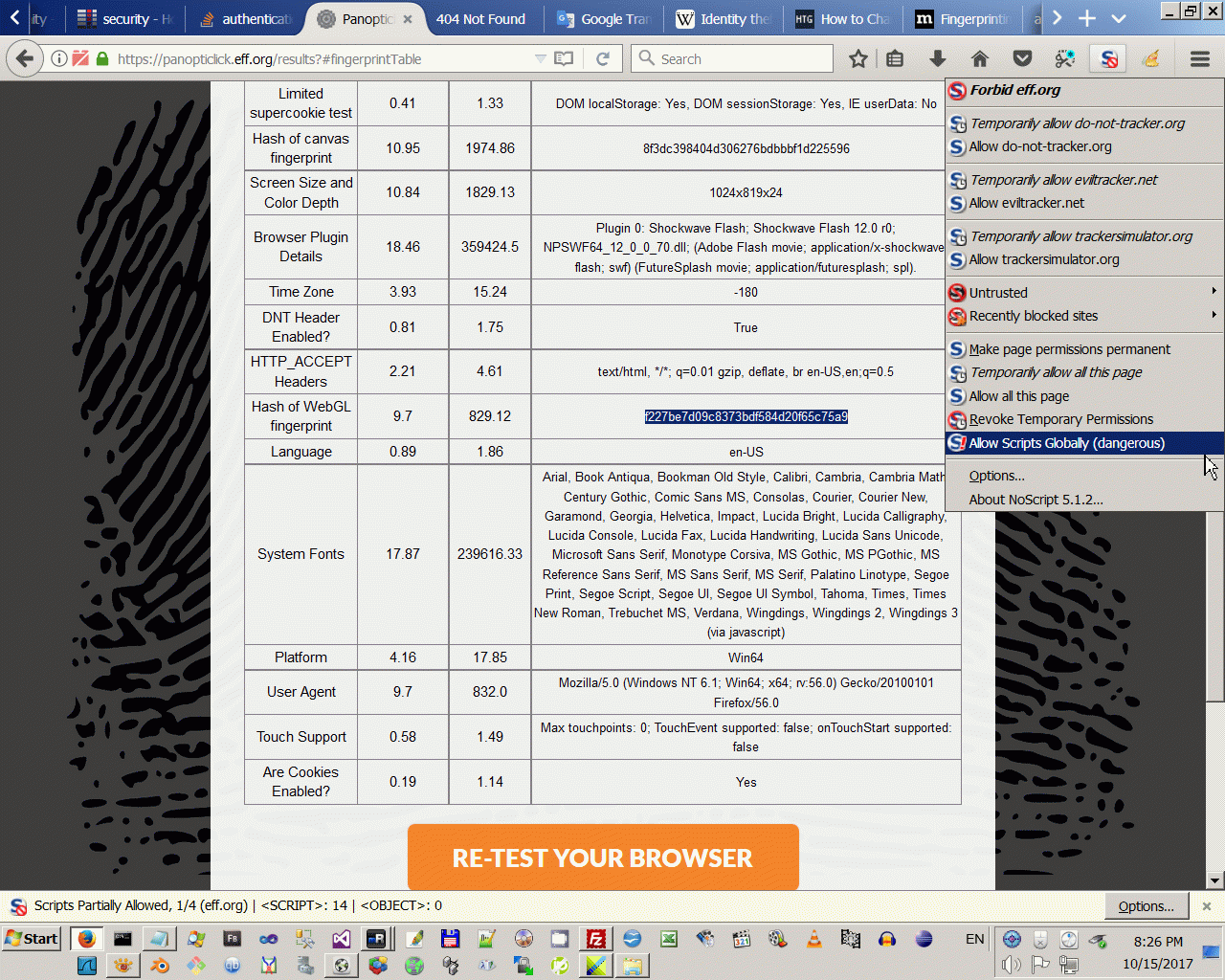Open the list all tabs dropdown

(x=1119, y=18)
